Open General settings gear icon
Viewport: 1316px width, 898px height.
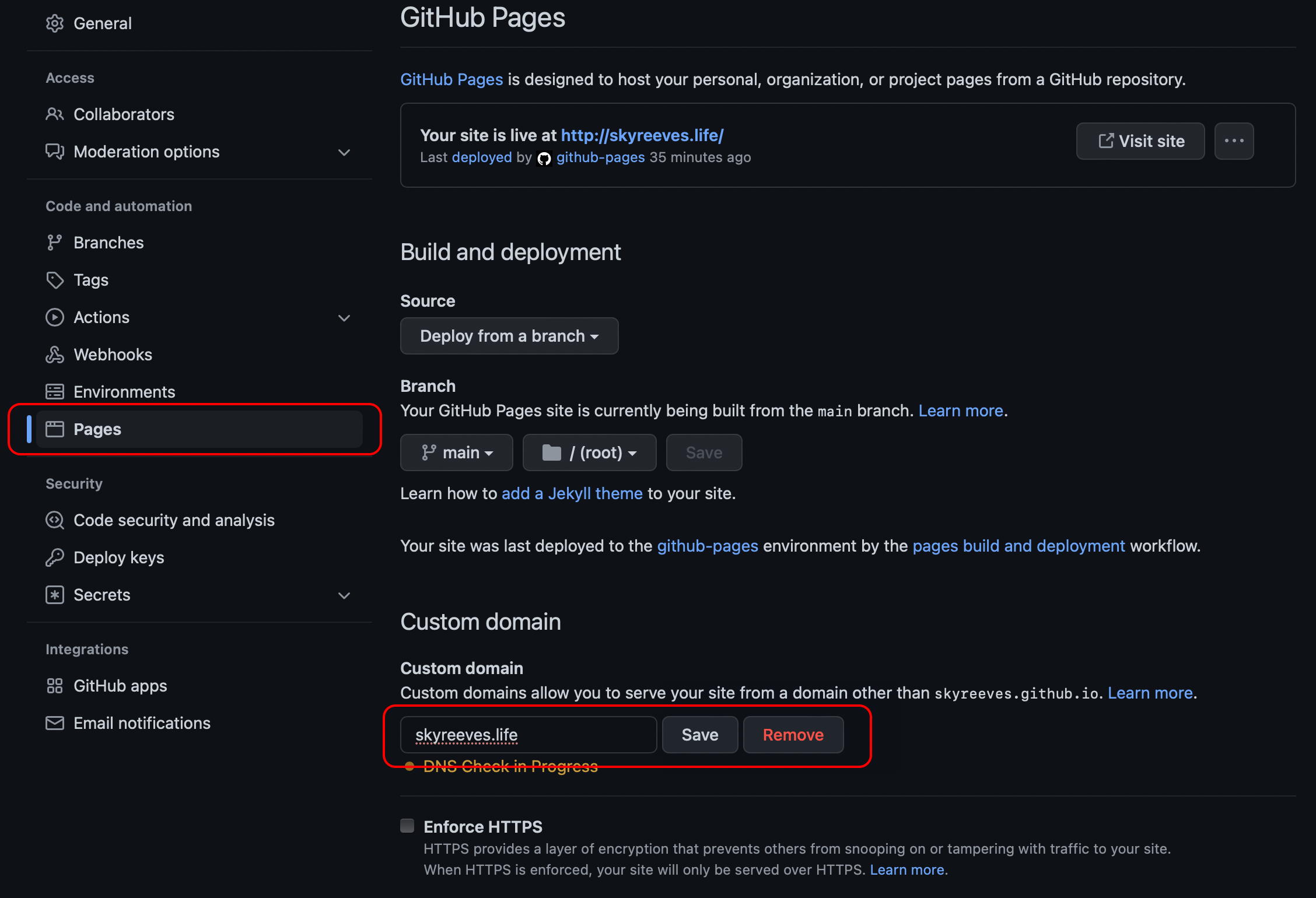pos(55,23)
